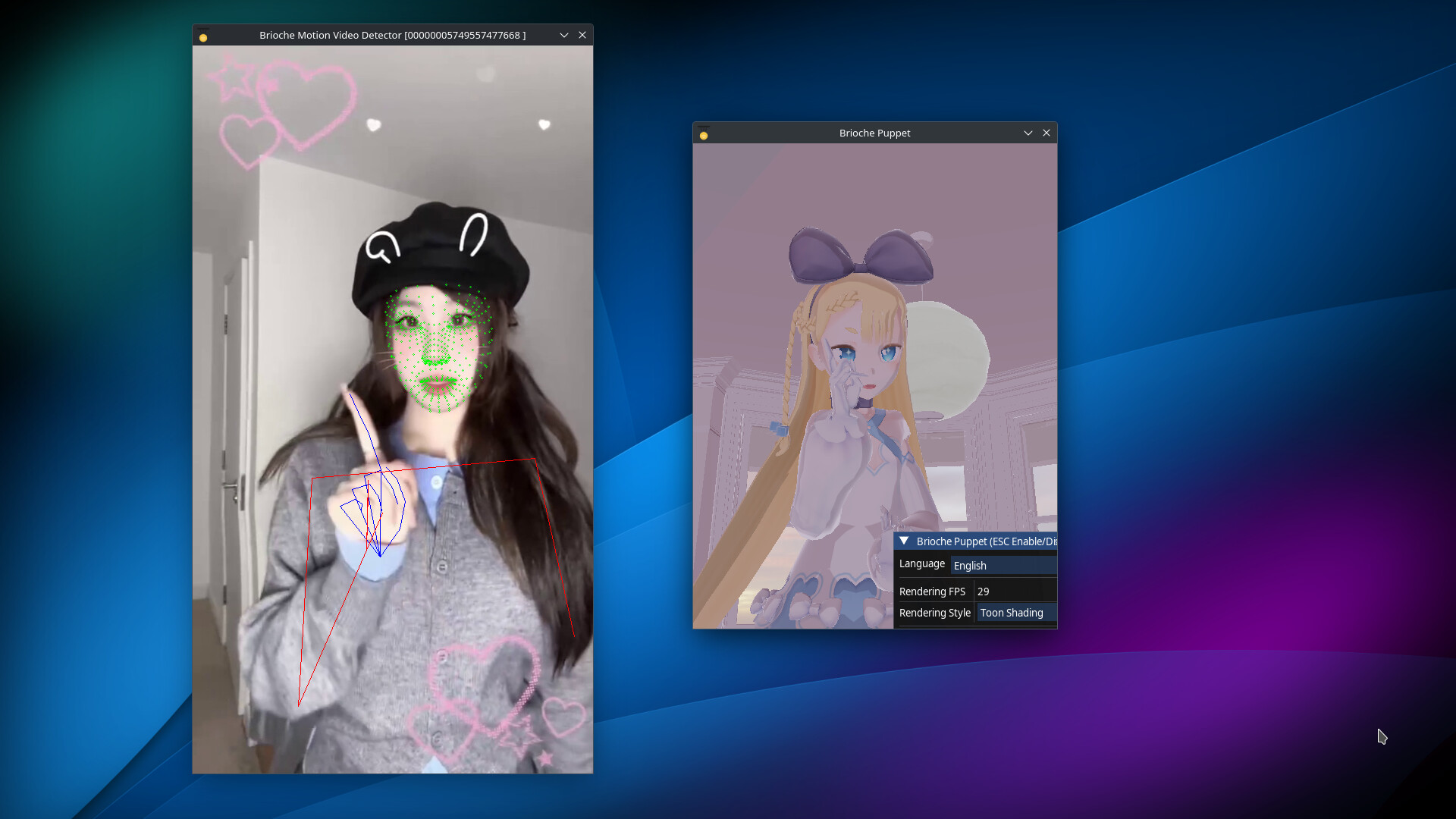Click the Brioche Motion Video Detector app icon
This screenshot has height=819, width=1456.
pyautogui.click(x=203, y=36)
